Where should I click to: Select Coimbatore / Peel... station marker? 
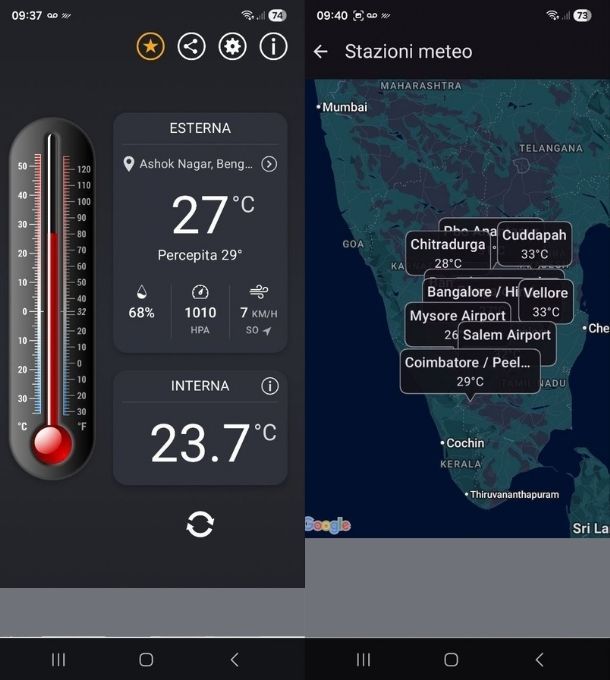470,372
